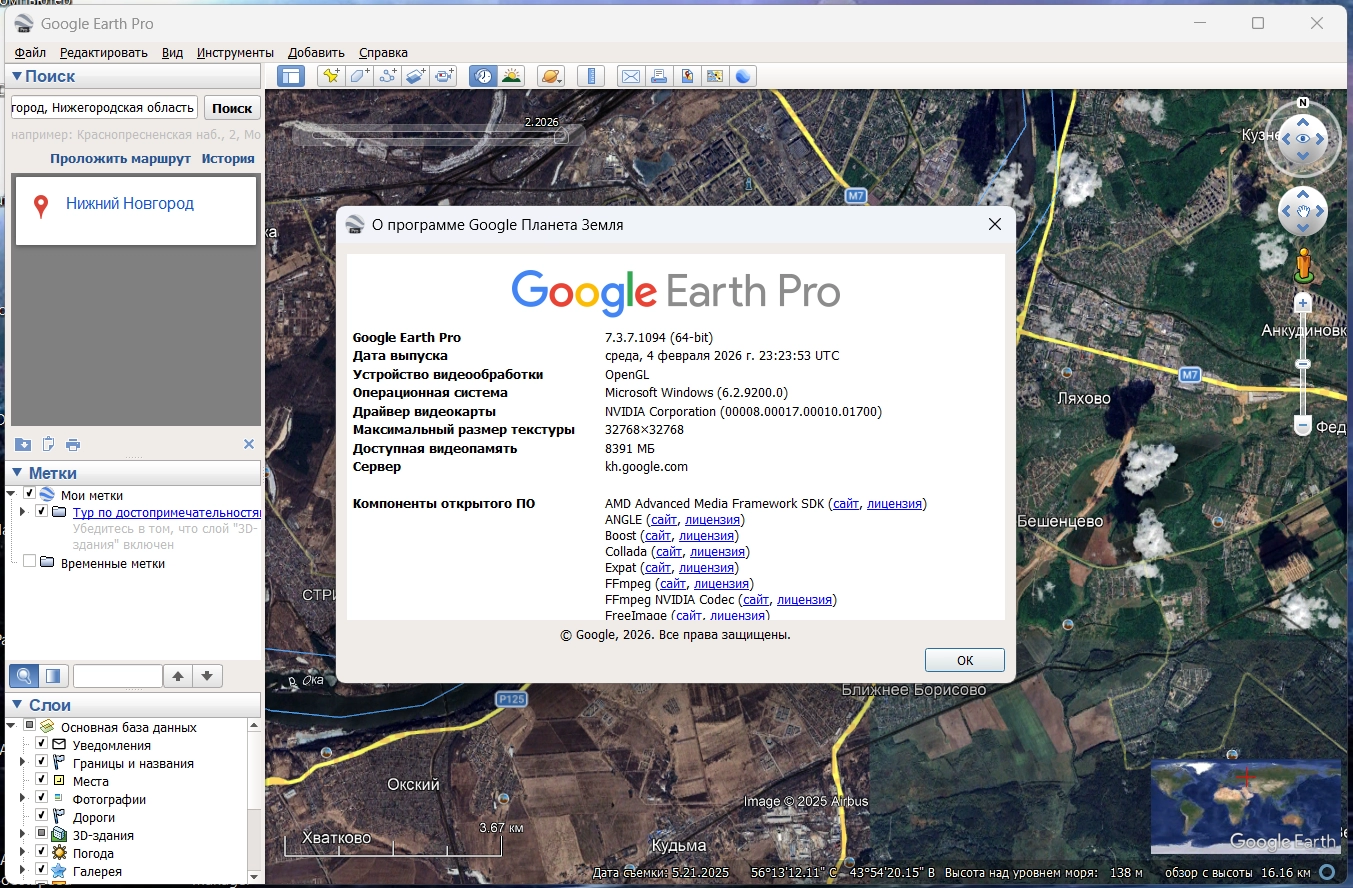Toggle the Основная база данных checkbox
The width and height of the screenshot is (1353, 888).
coord(30,726)
